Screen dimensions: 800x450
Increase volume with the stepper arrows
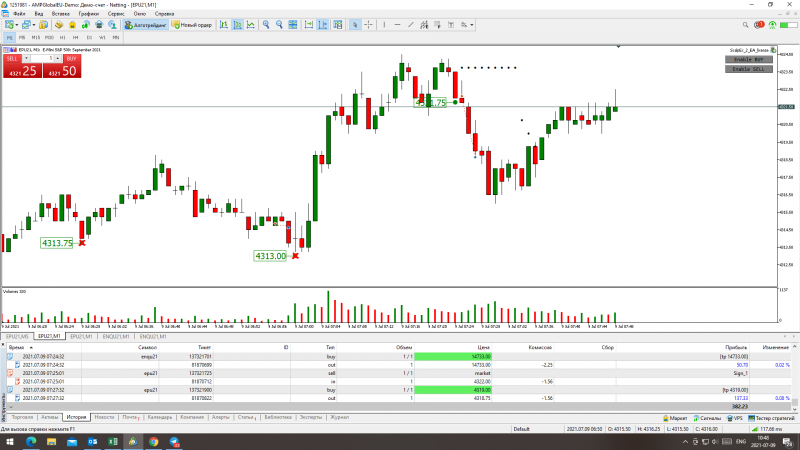[x=58, y=59]
